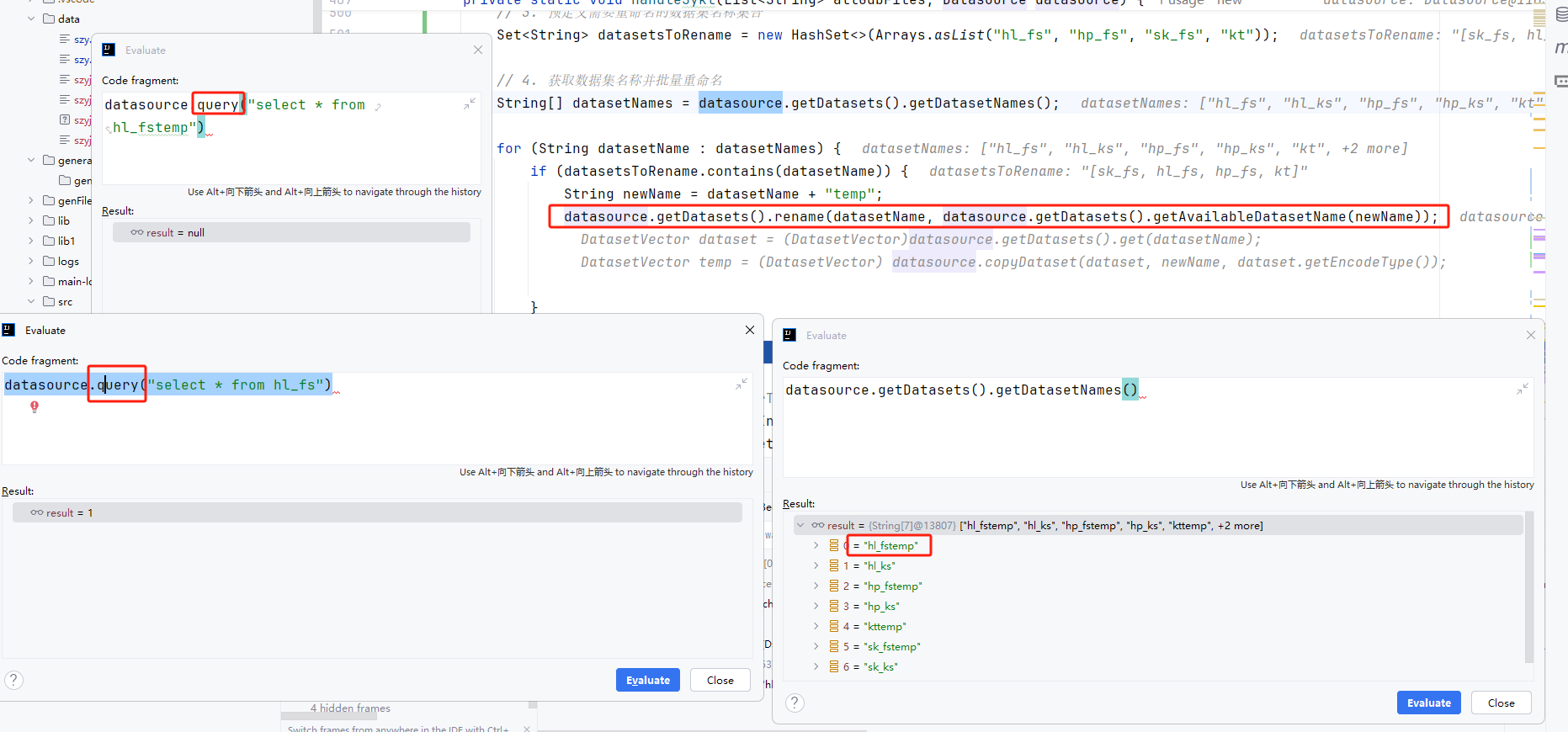Image resolution: width=1568 pixels, height=732 pixels.
Task: Collapse the String[7] result node
Action: click(x=800, y=525)
